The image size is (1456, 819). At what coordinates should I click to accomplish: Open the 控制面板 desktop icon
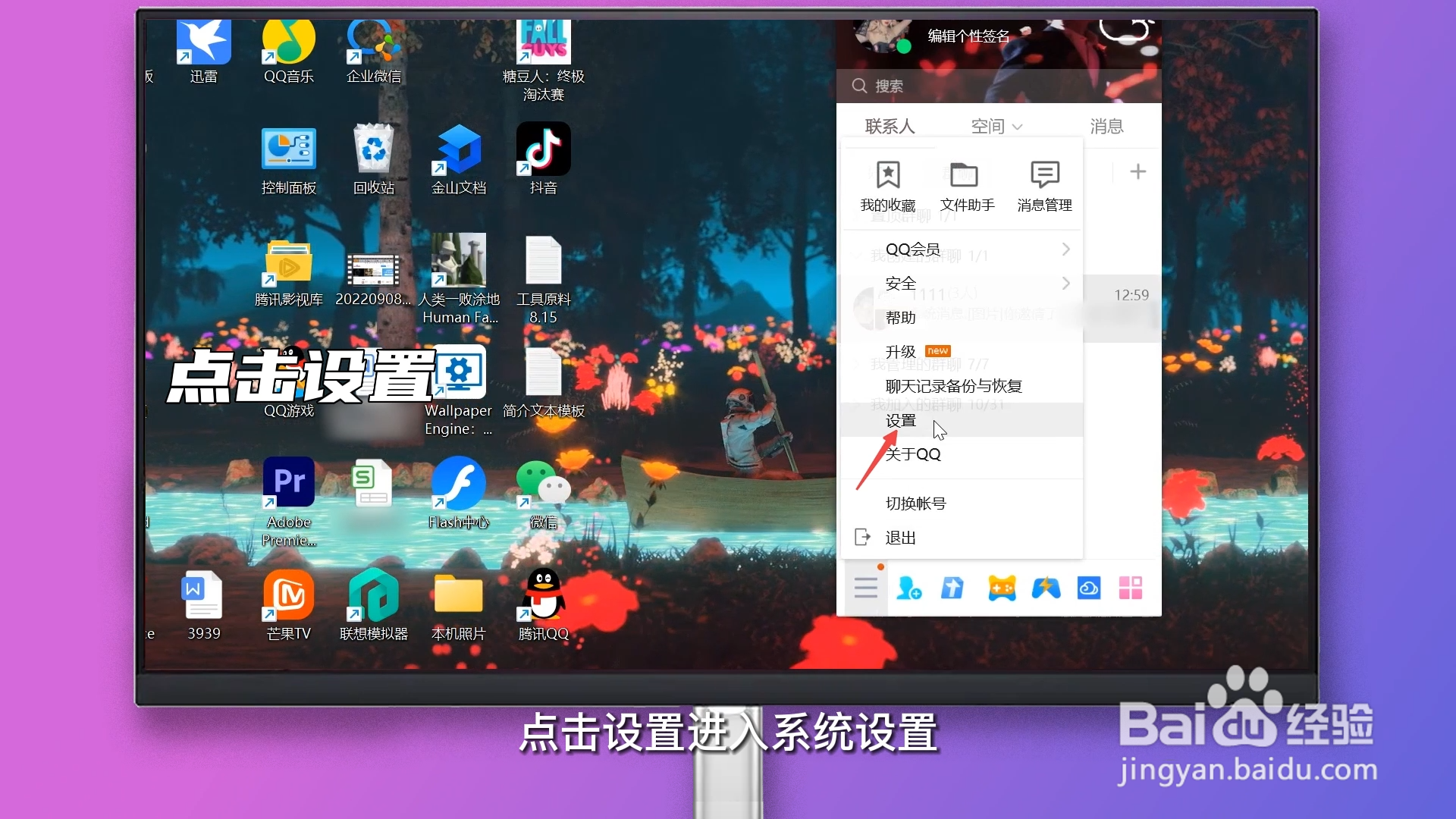click(x=289, y=162)
